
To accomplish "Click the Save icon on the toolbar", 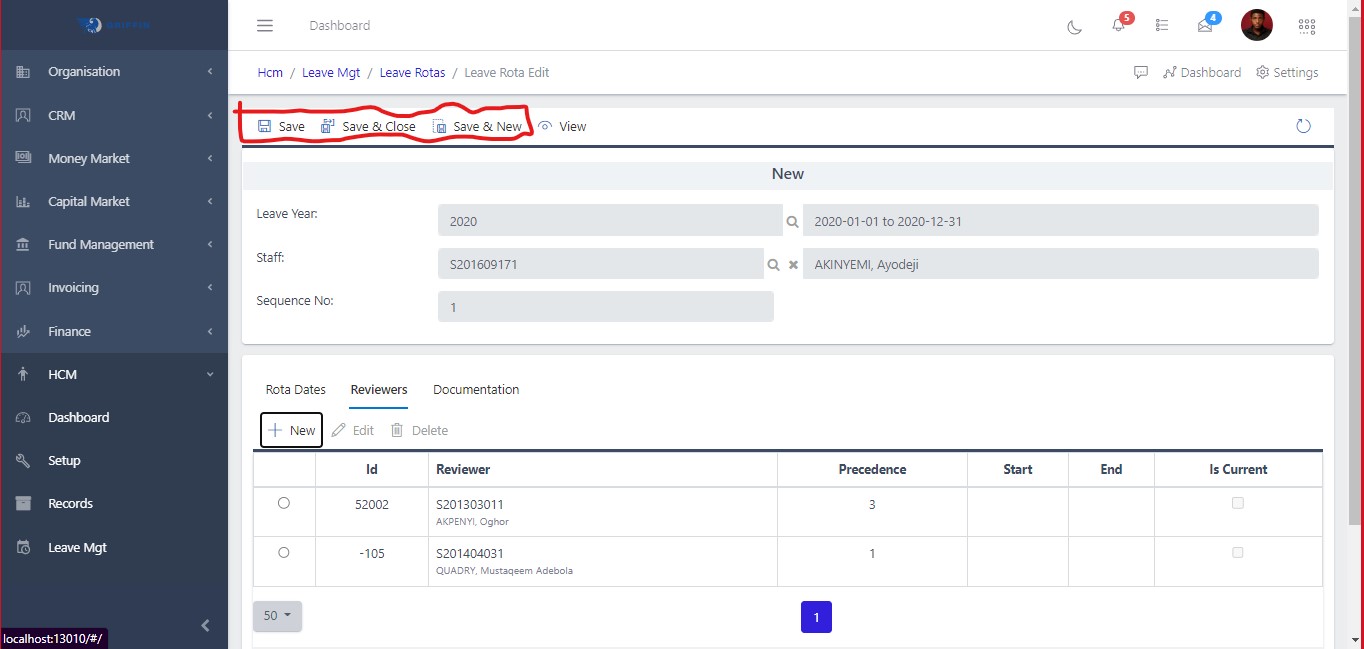I will [x=265, y=126].
